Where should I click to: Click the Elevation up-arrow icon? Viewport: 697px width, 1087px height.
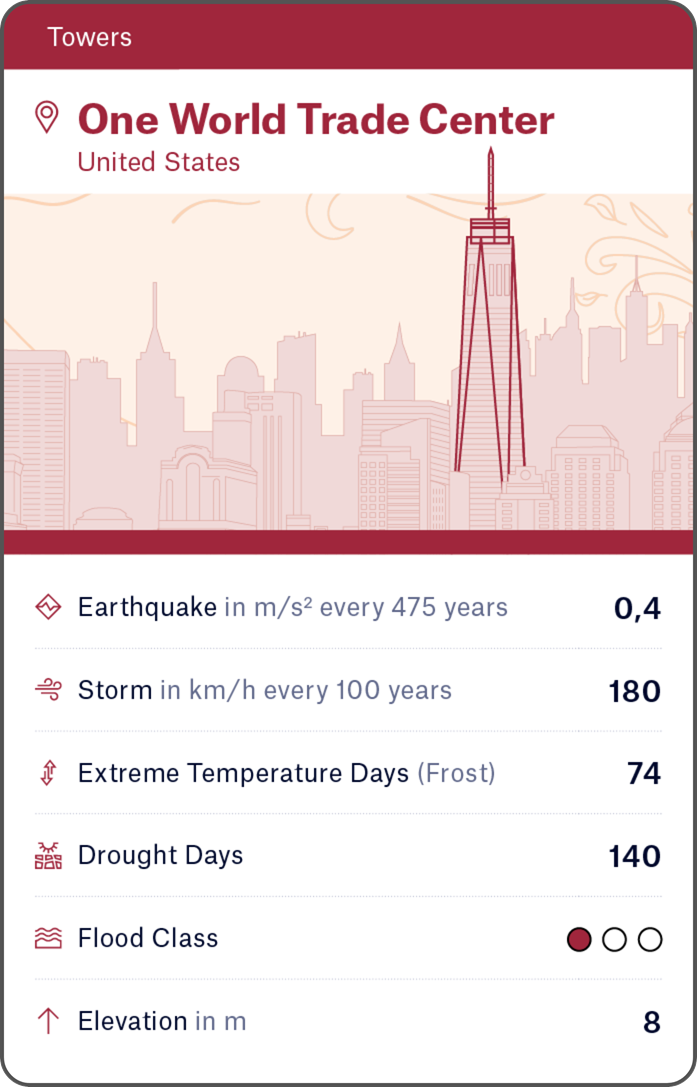48,1021
